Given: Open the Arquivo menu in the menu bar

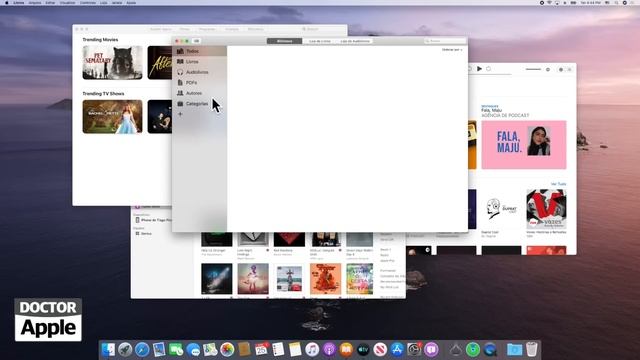Looking at the screenshot, I should point(35,2).
